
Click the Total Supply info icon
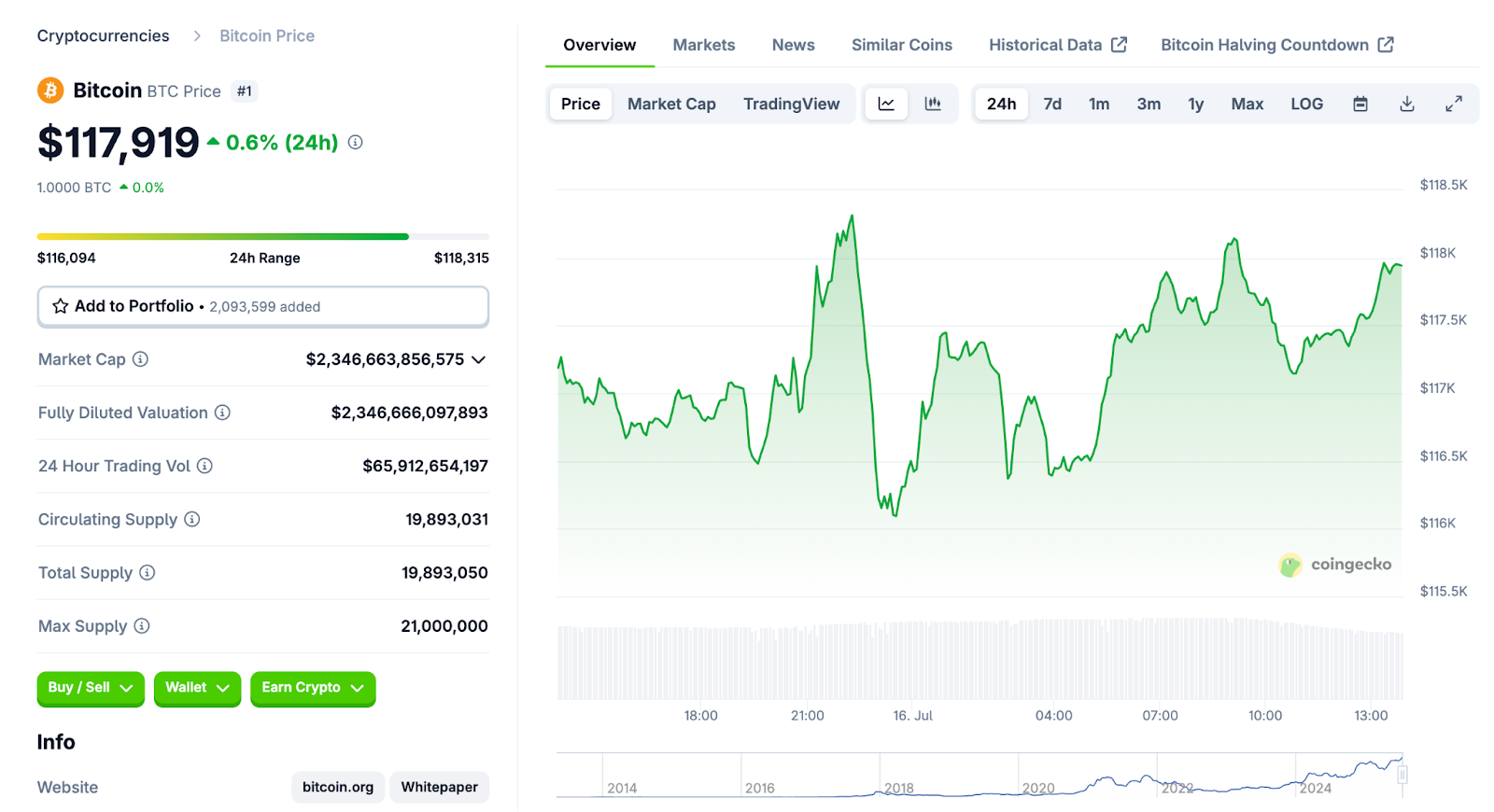pyautogui.click(x=147, y=572)
